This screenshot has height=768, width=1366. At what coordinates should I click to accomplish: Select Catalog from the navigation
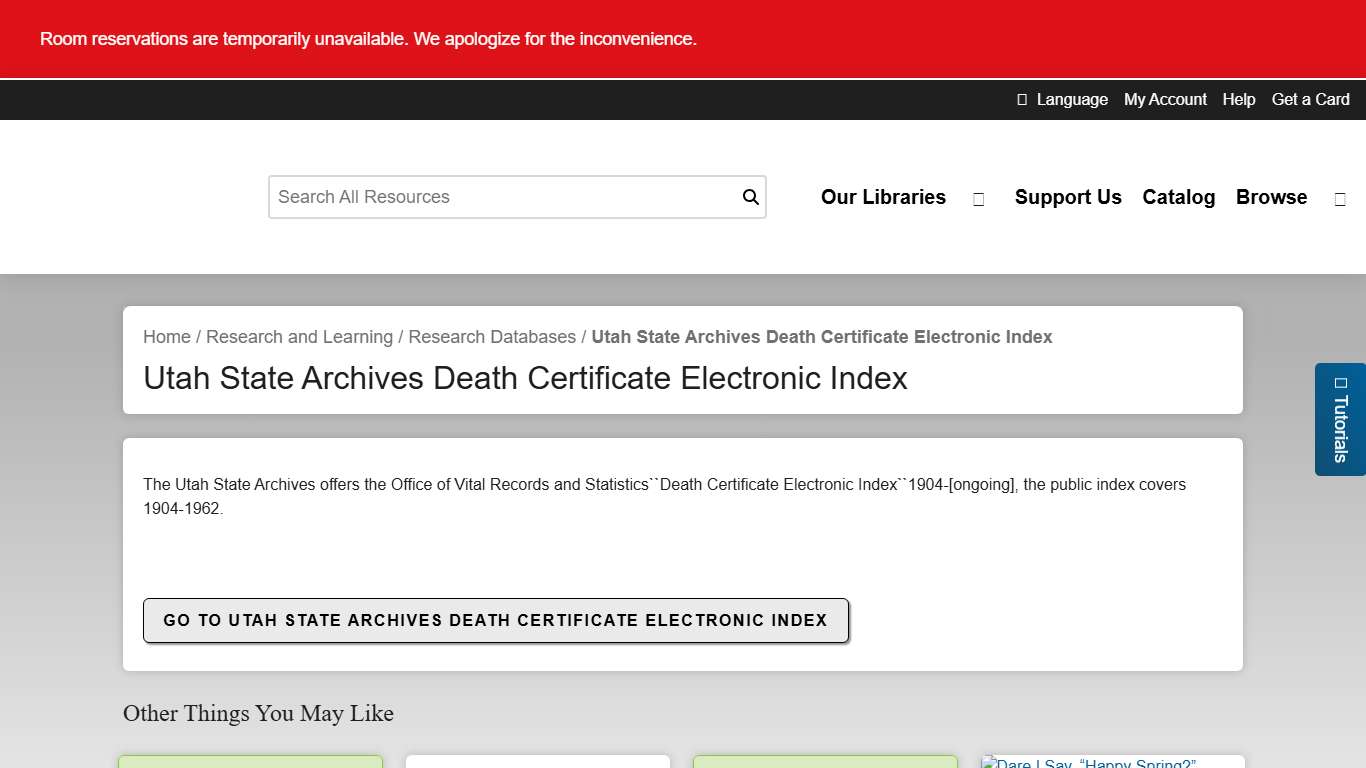pos(1178,197)
